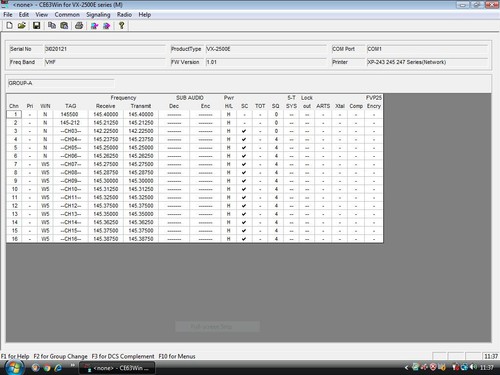
Task: Select channel number cell 1
Action: tap(14, 114)
